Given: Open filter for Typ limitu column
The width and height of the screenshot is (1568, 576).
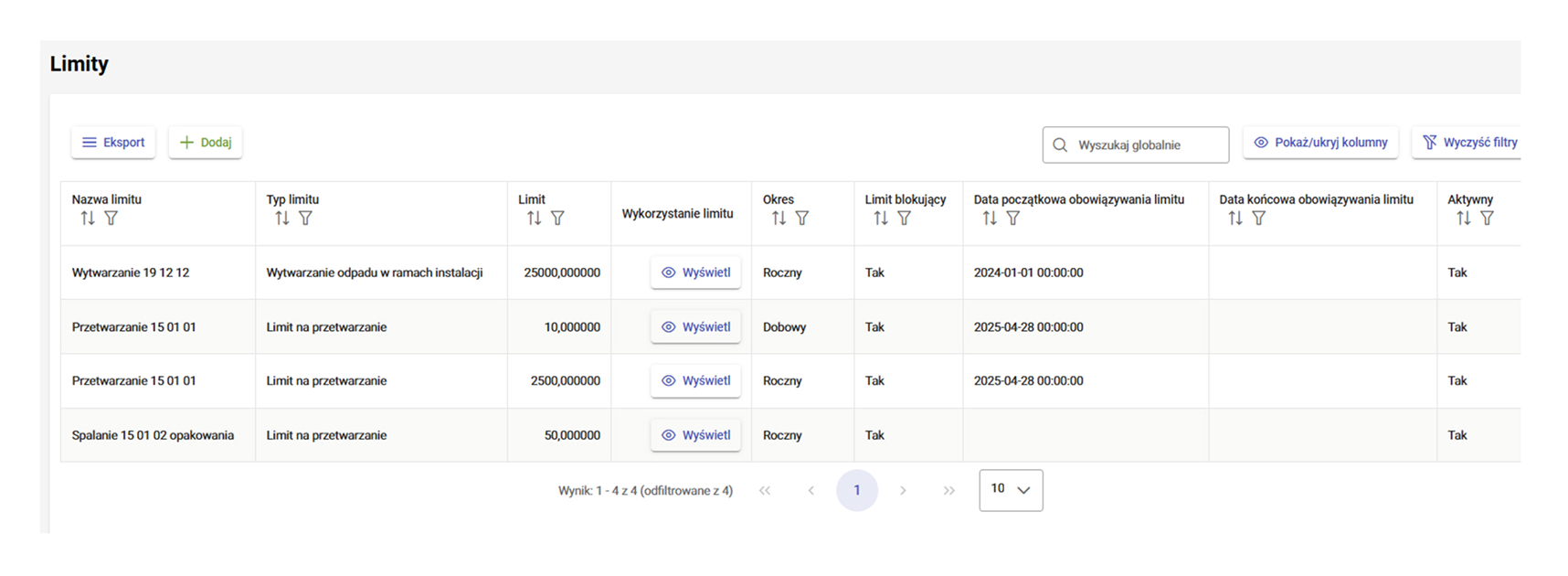Looking at the screenshot, I should [306, 219].
